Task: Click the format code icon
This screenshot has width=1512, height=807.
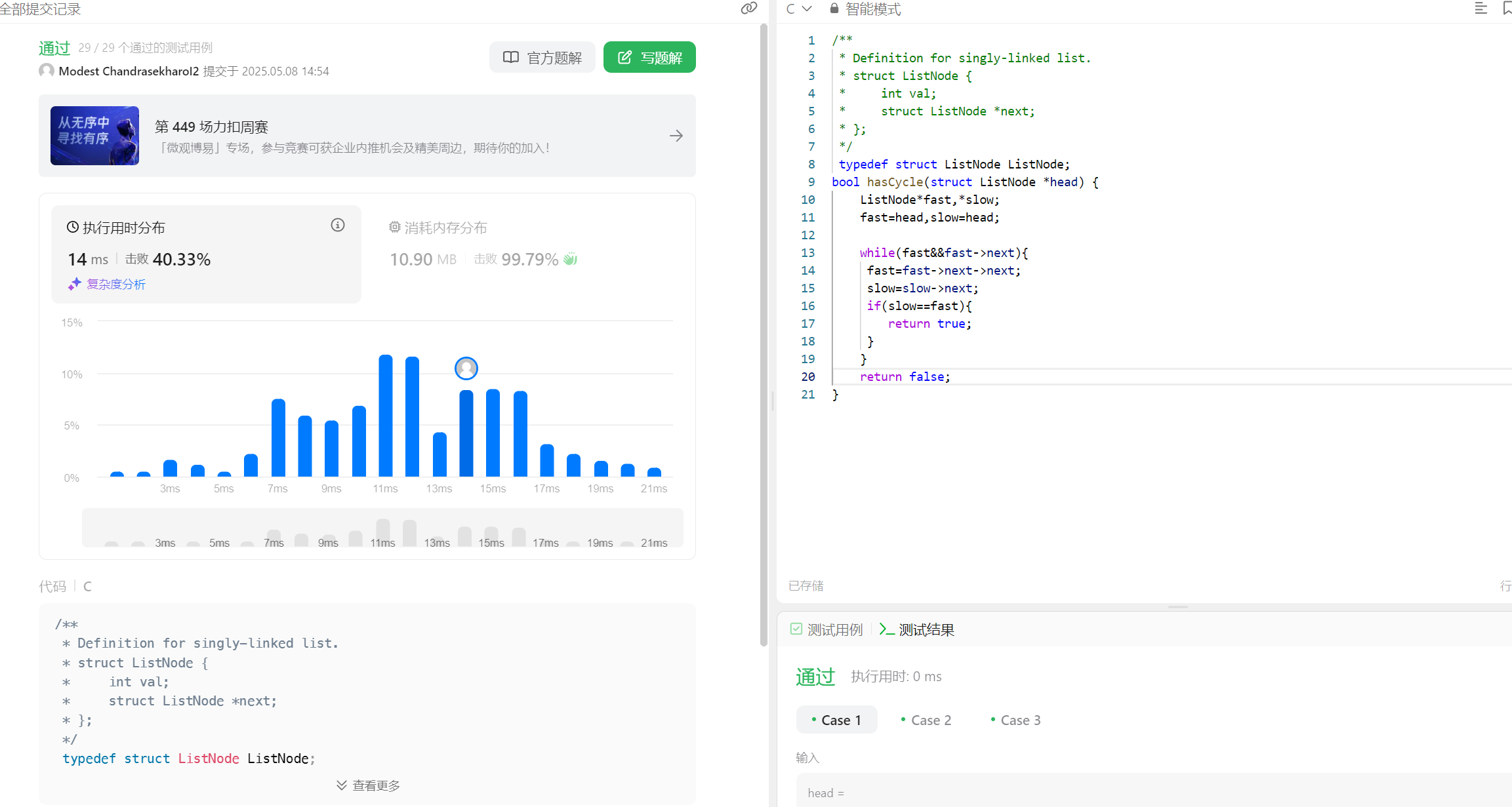Action: pyautogui.click(x=1481, y=9)
